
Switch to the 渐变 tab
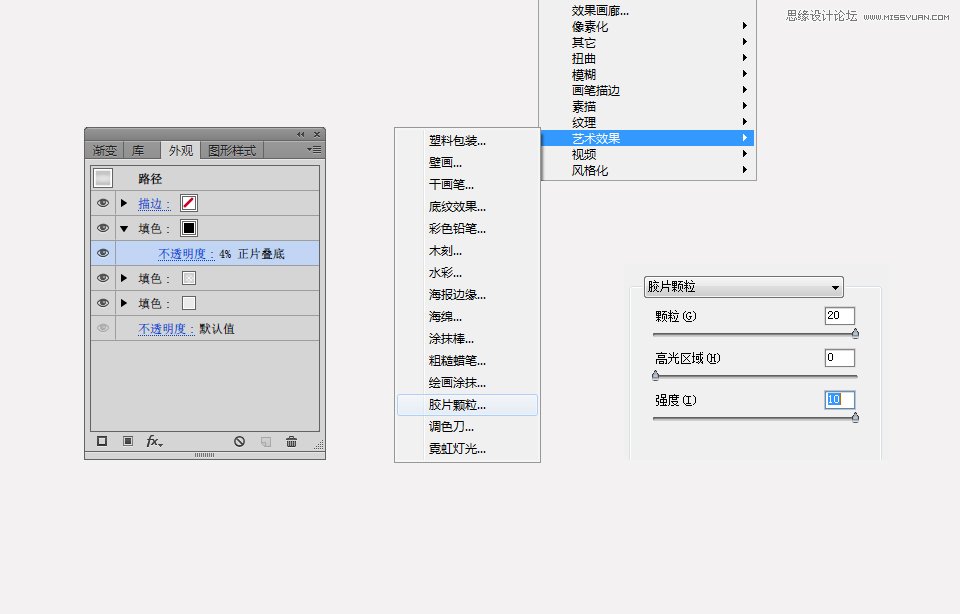(105, 150)
